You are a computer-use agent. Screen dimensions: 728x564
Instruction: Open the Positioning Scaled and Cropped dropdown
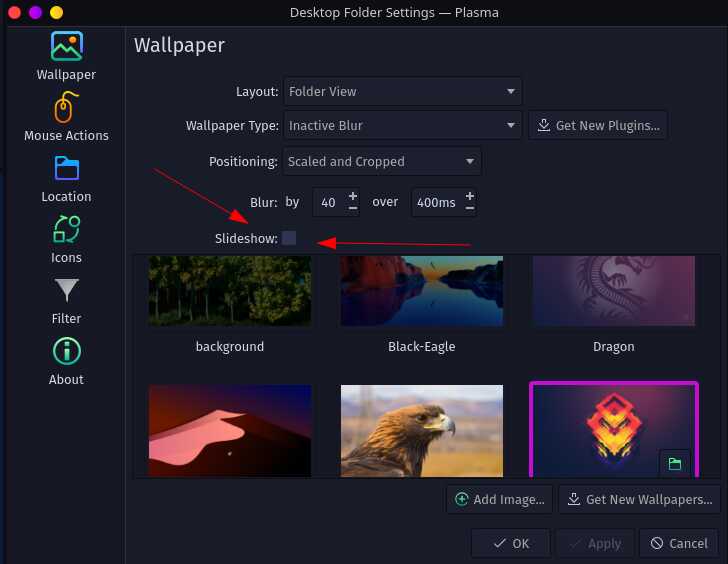[x=382, y=162]
